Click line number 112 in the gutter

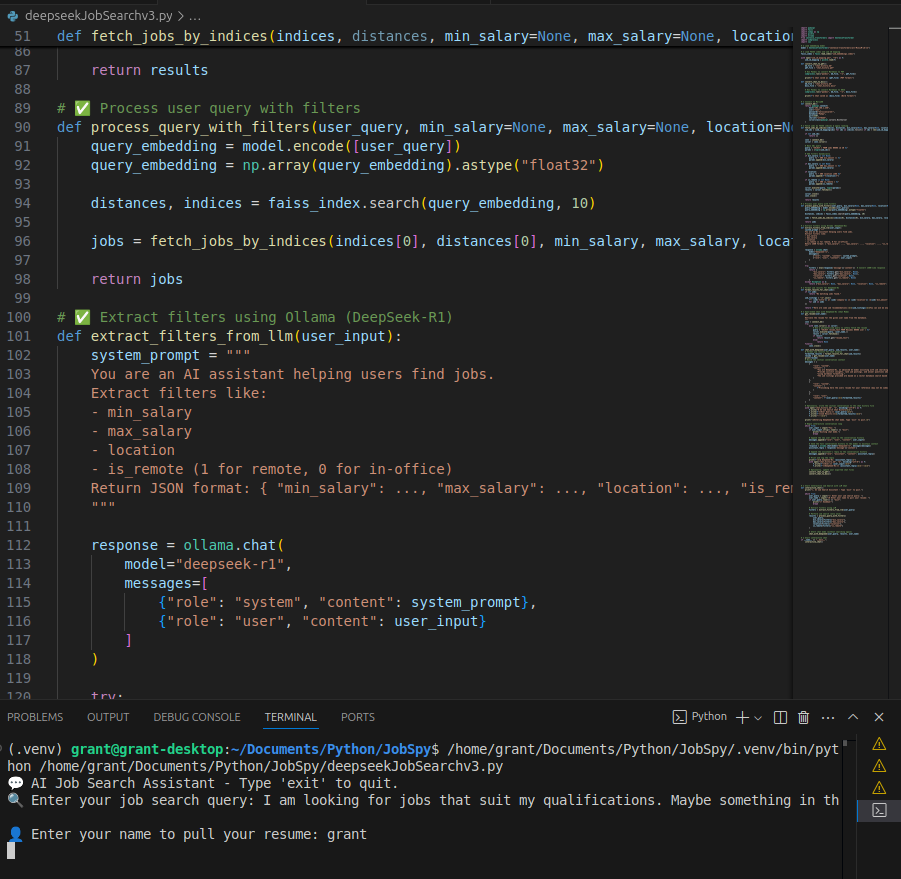click(19, 545)
